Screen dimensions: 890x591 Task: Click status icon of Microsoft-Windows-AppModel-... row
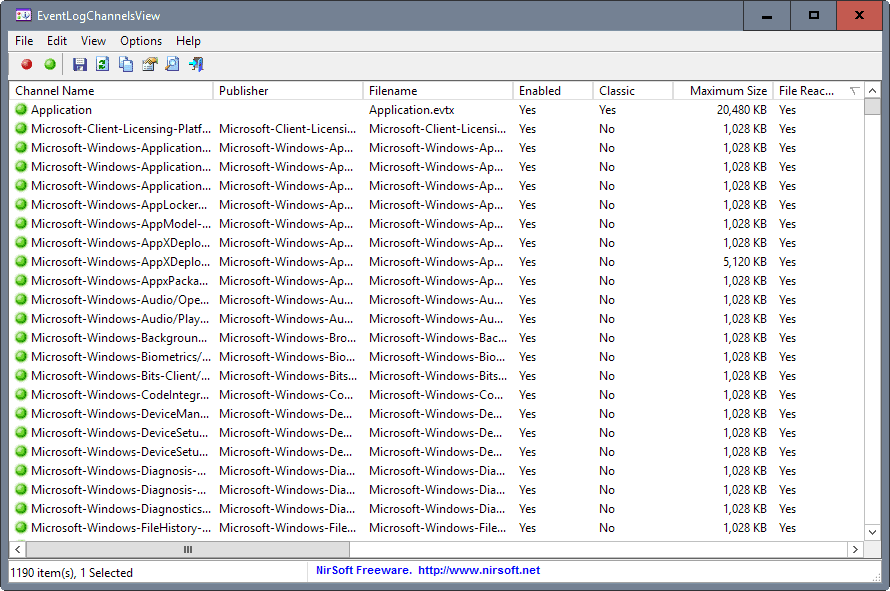(21, 224)
